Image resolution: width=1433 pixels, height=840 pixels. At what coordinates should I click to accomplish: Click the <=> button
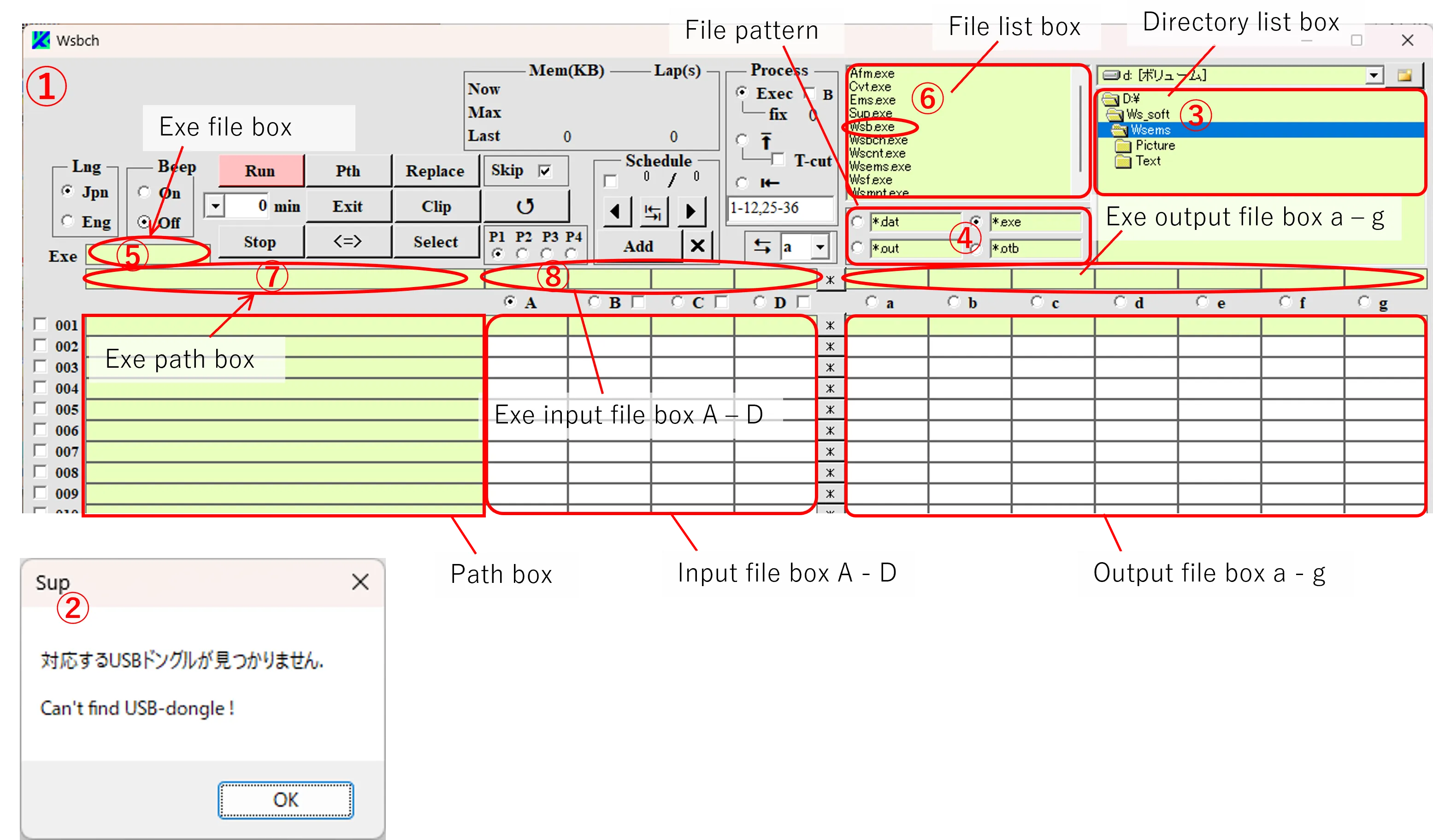(348, 241)
